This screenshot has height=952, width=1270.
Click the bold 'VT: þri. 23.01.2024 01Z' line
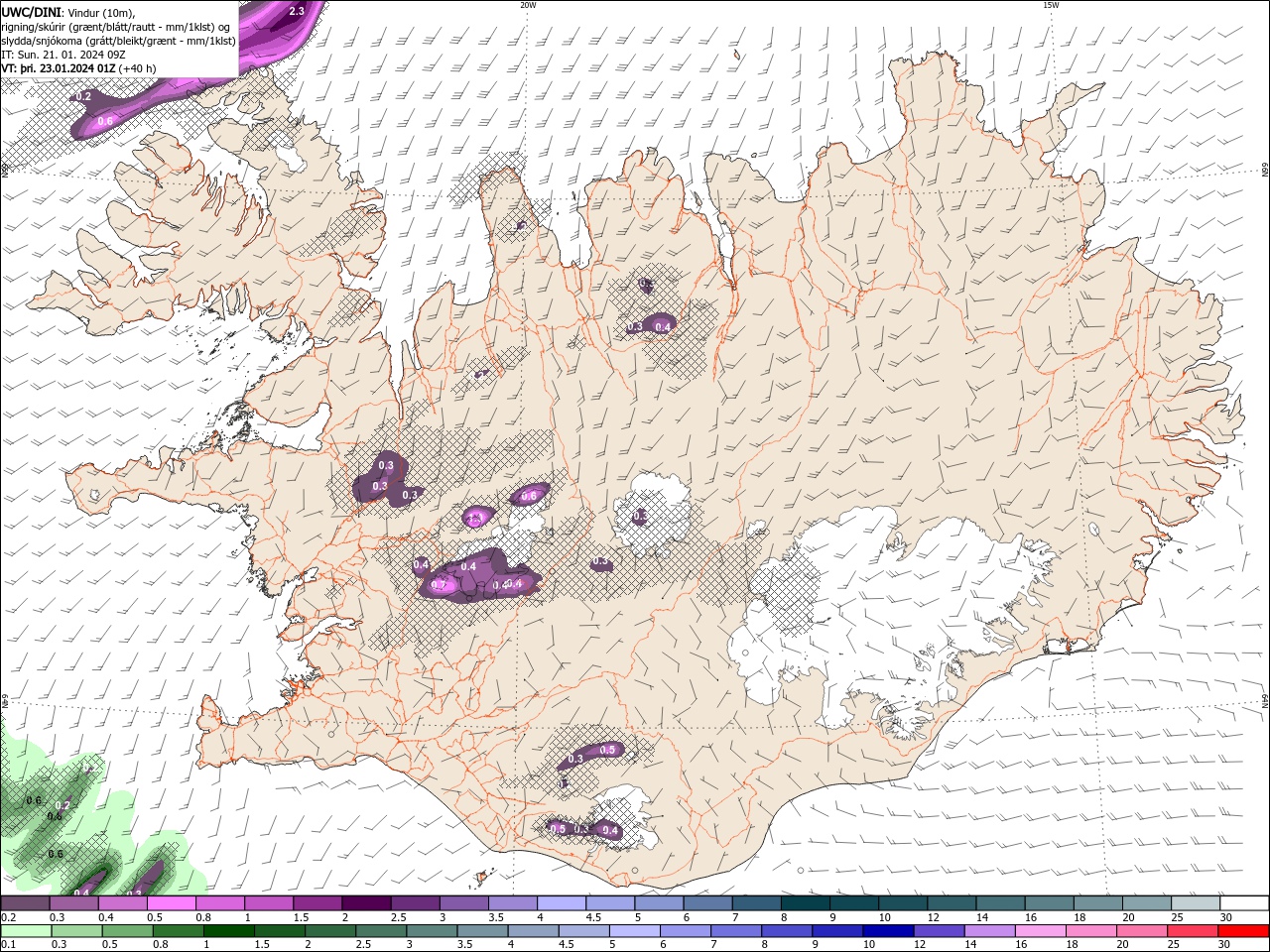coord(59,68)
